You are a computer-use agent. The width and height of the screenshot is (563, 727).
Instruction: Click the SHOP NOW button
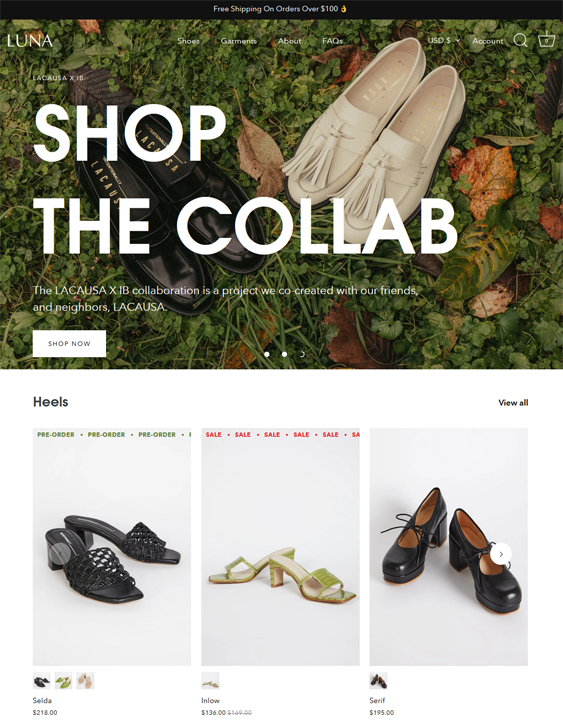pyautogui.click(x=70, y=344)
